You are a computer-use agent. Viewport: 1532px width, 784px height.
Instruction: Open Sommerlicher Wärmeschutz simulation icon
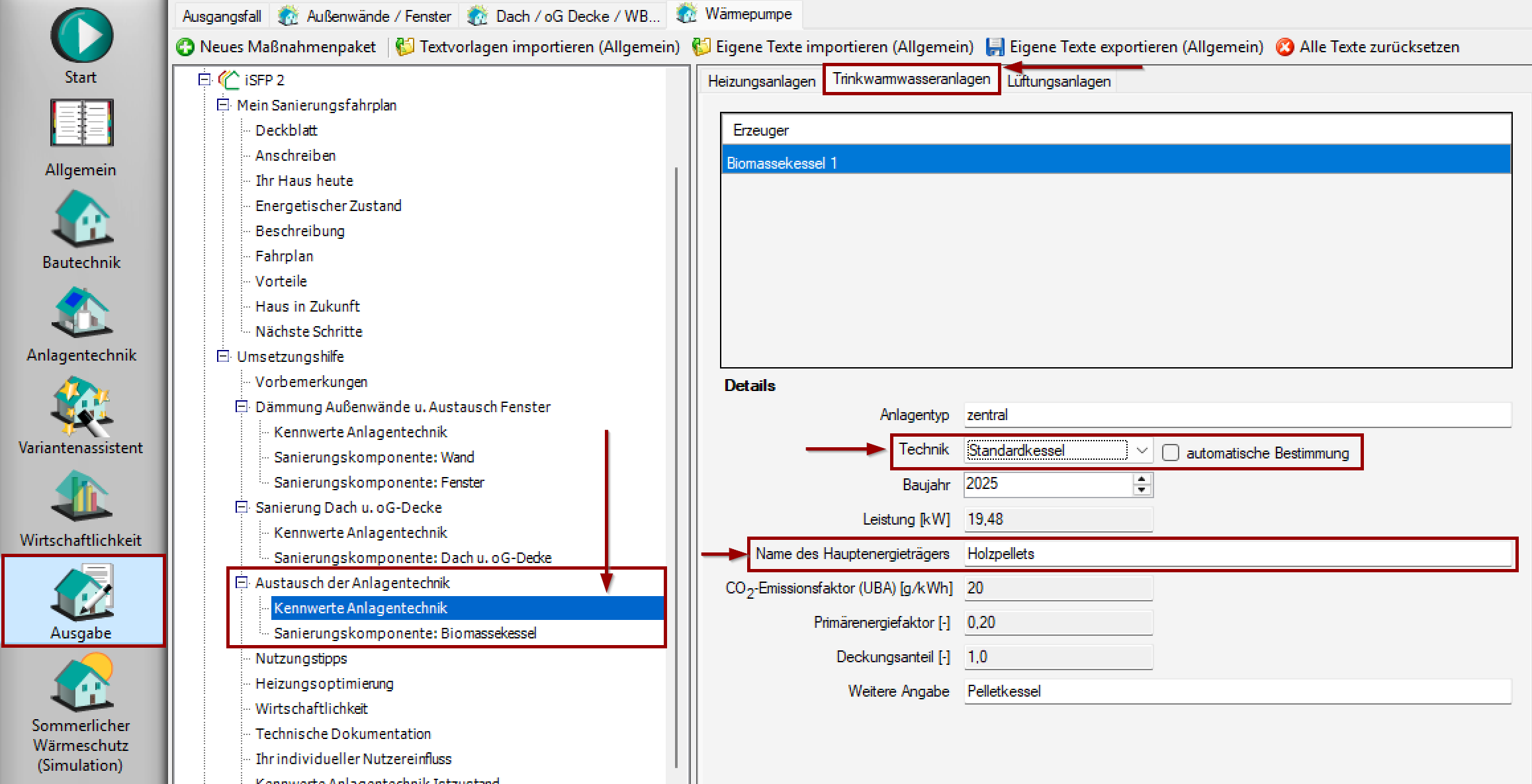tap(81, 681)
